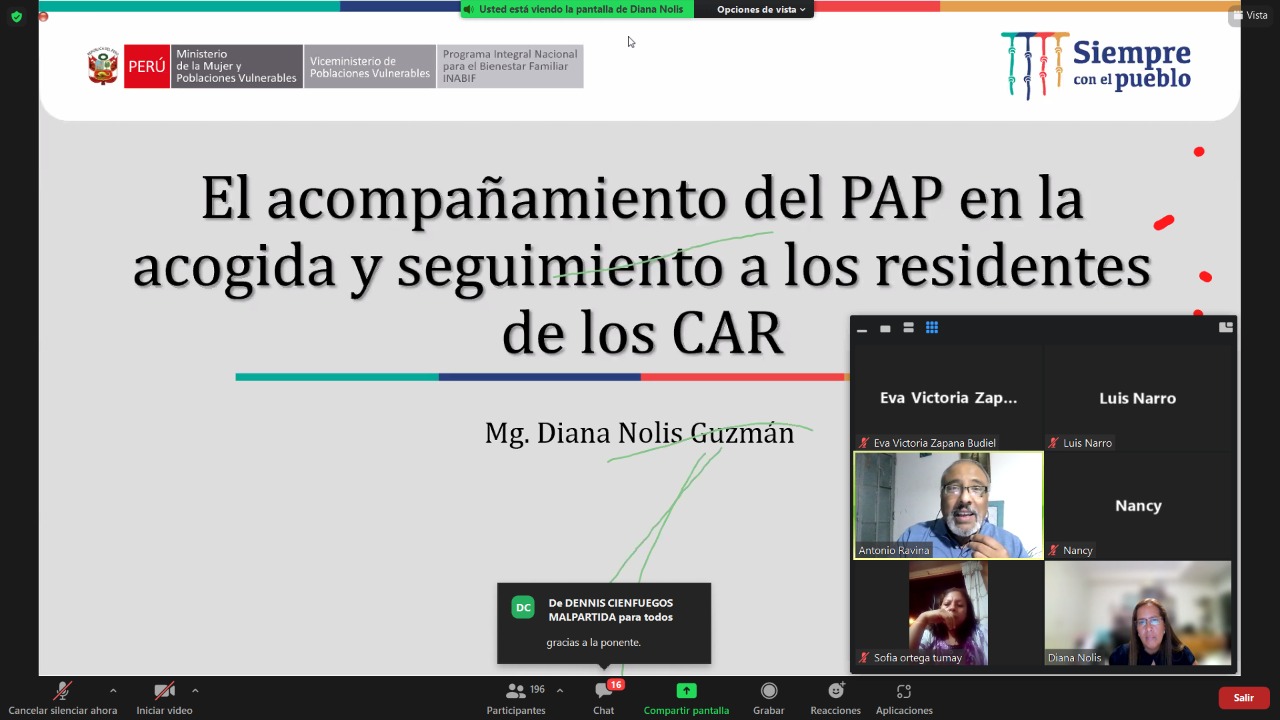Screen dimensions: 1280x720
Task: Select Nancy's video tile
Action: click(x=1138, y=505)
